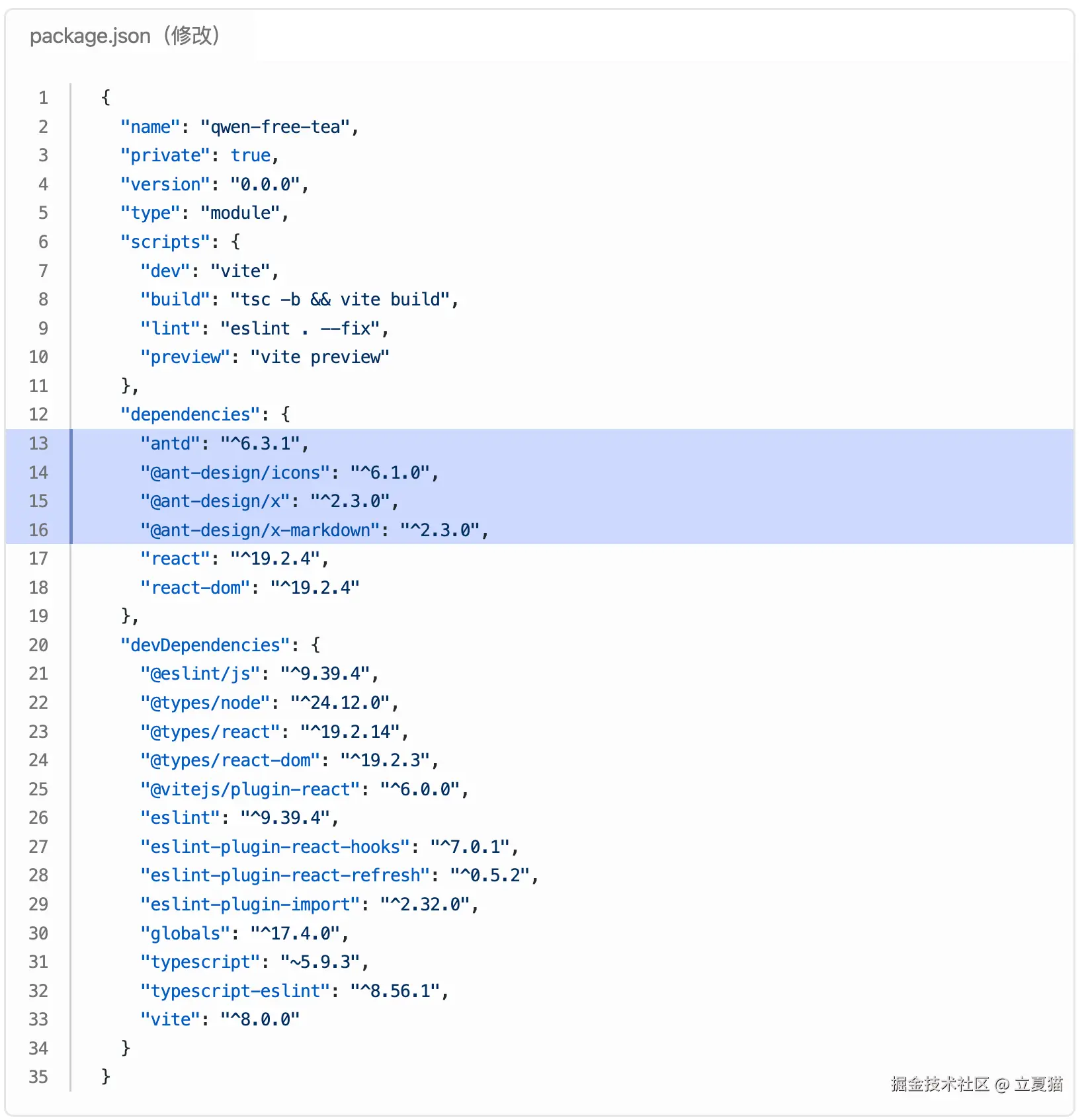
Task: Click line number 13 in the gutter
Action: click(39, 444)
